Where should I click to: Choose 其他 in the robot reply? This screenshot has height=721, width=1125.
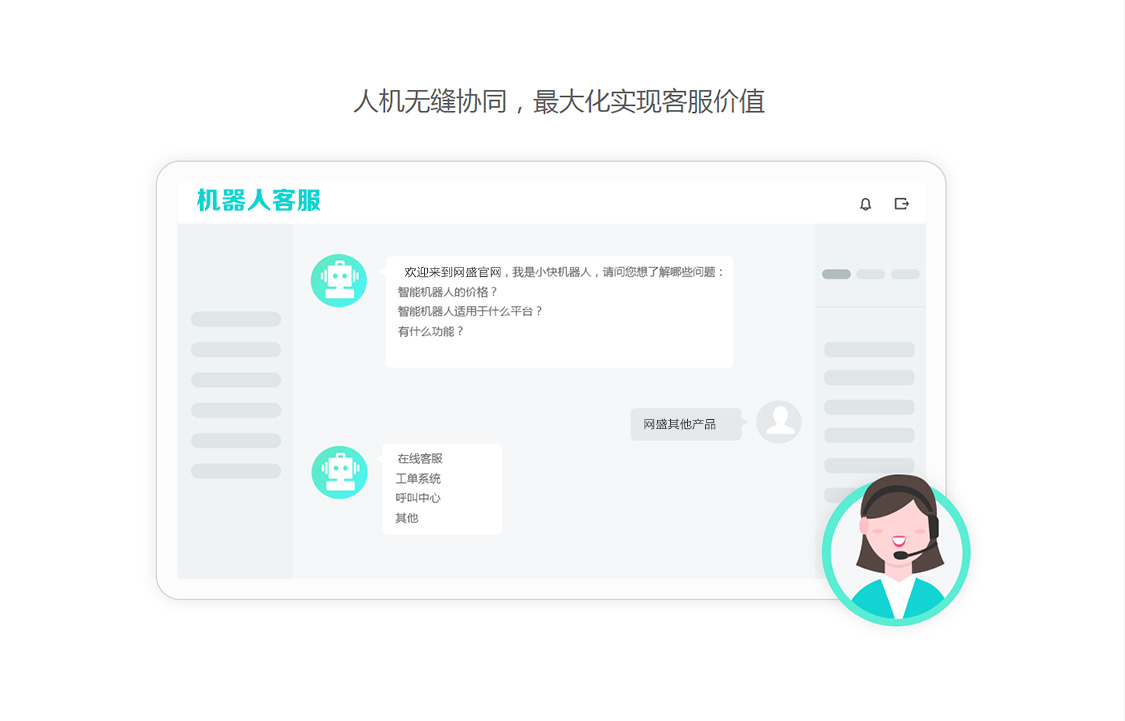click(x=407, y=518)
